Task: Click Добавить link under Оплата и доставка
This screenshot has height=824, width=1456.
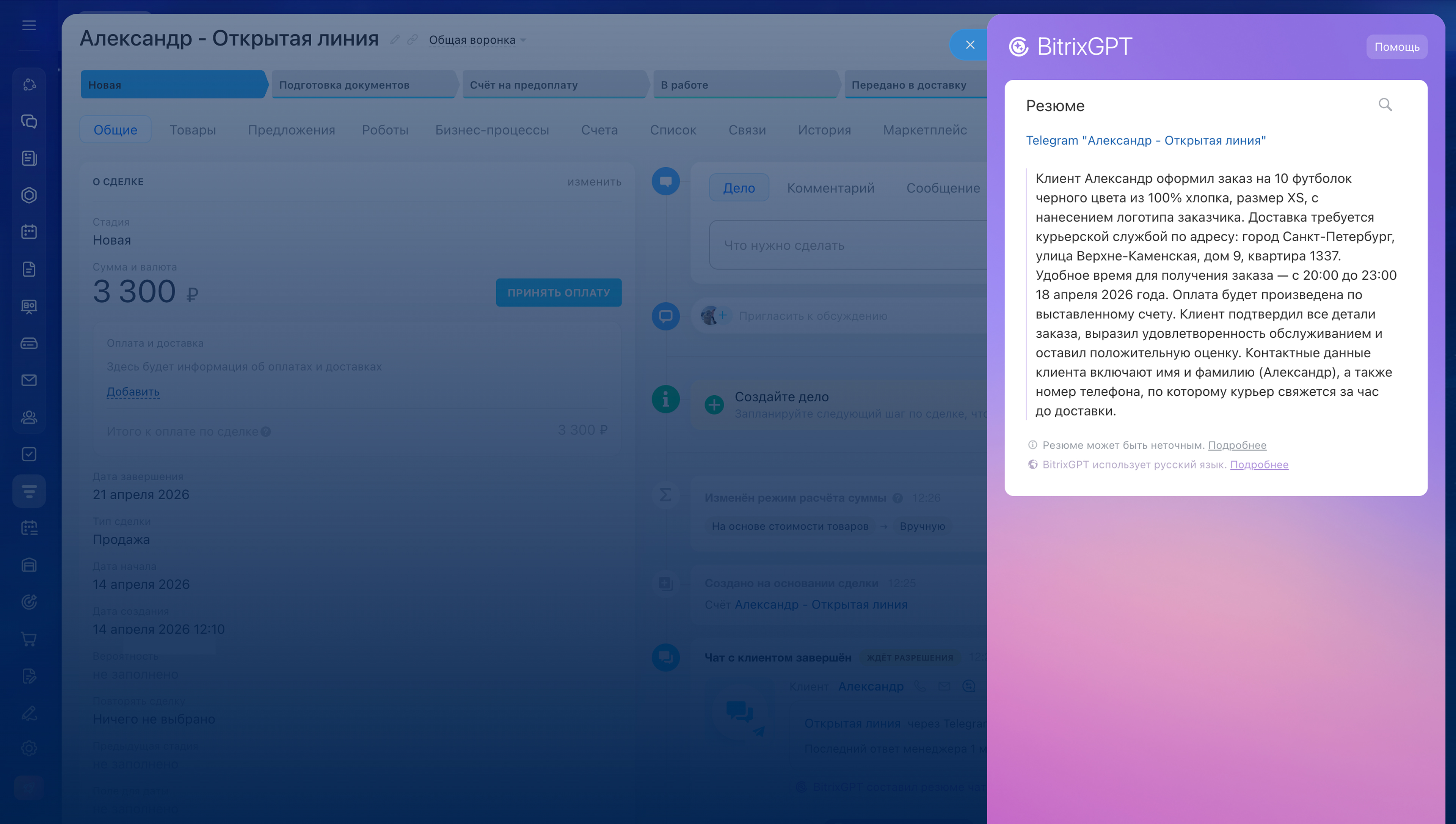Action: click(x=133, y=392)
